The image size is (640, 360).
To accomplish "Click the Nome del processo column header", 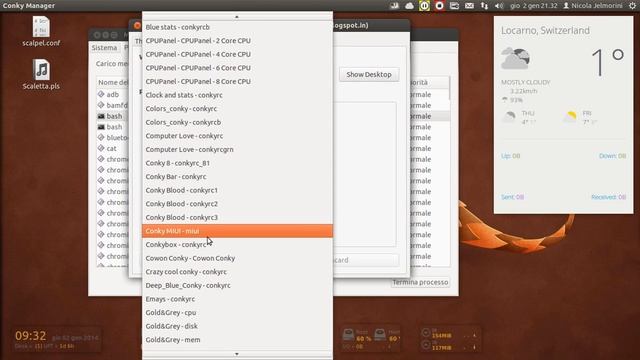I will coord(113,82).
